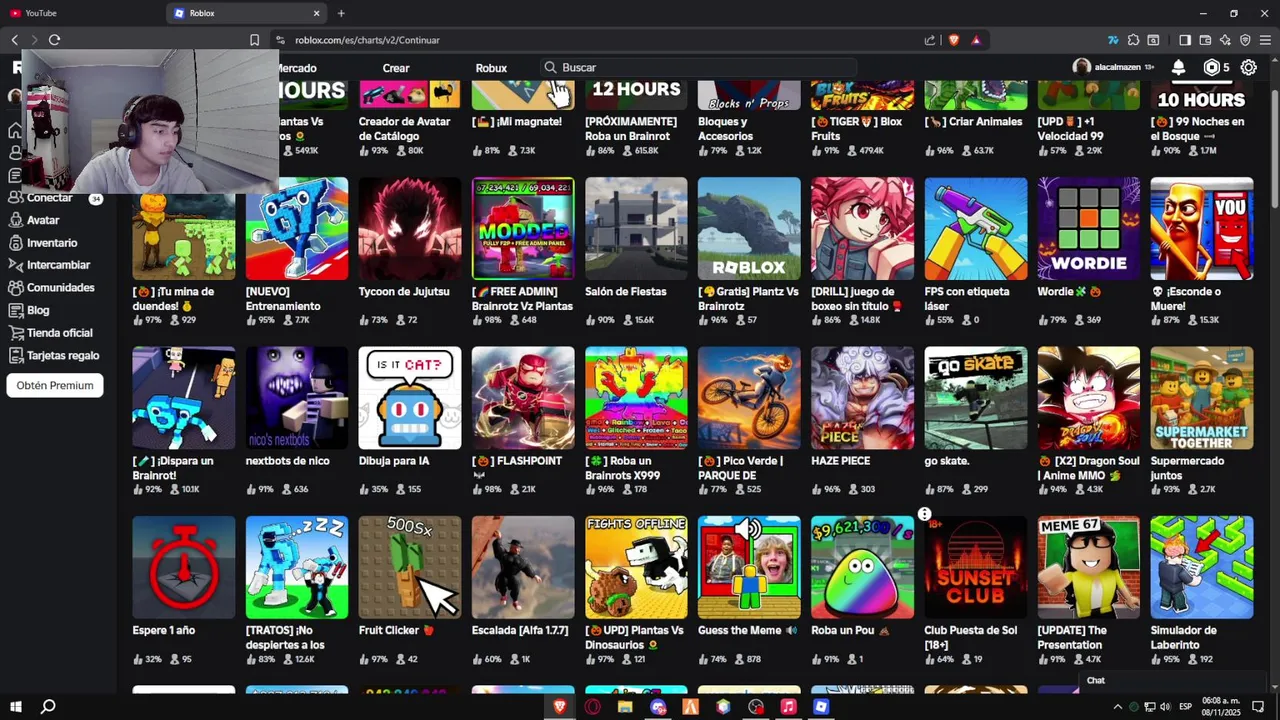The image size is (1280, 720).
Task: Show hidden system tray icons
Action: tap(1118, 707)
